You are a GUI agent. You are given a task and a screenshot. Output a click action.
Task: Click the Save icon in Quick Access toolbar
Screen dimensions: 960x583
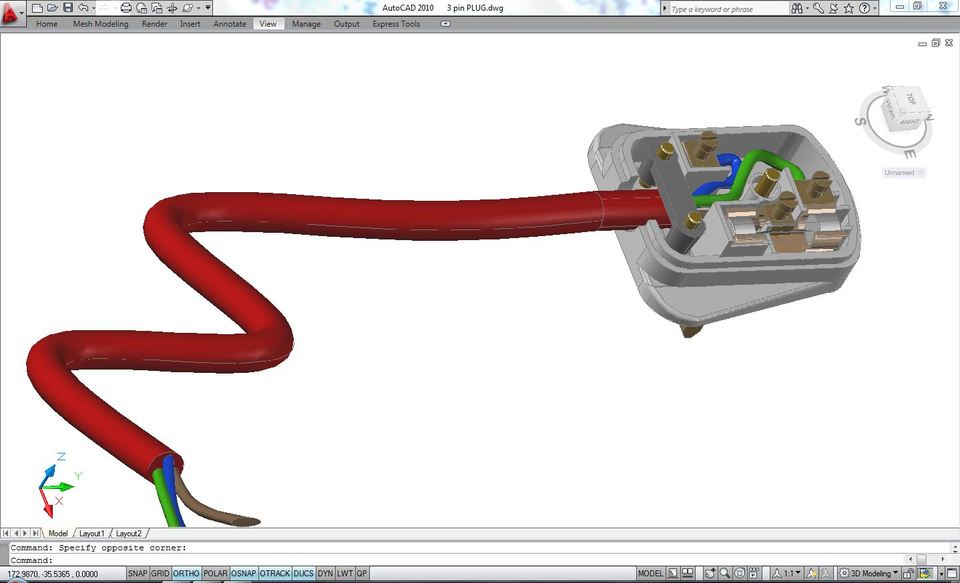pyautogui.click(x=67, y=7)
